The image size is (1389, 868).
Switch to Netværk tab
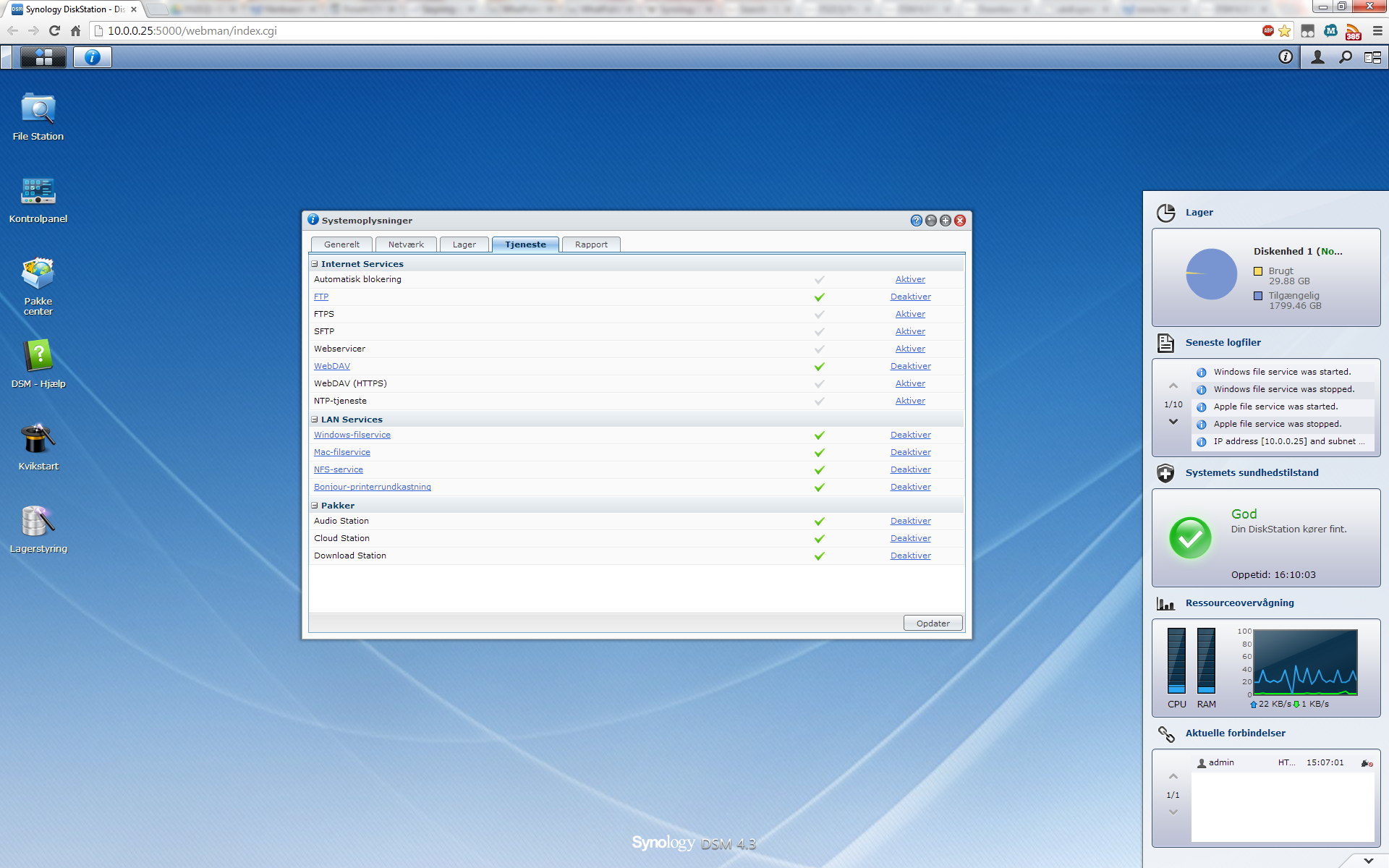click(x=406, y=244)
